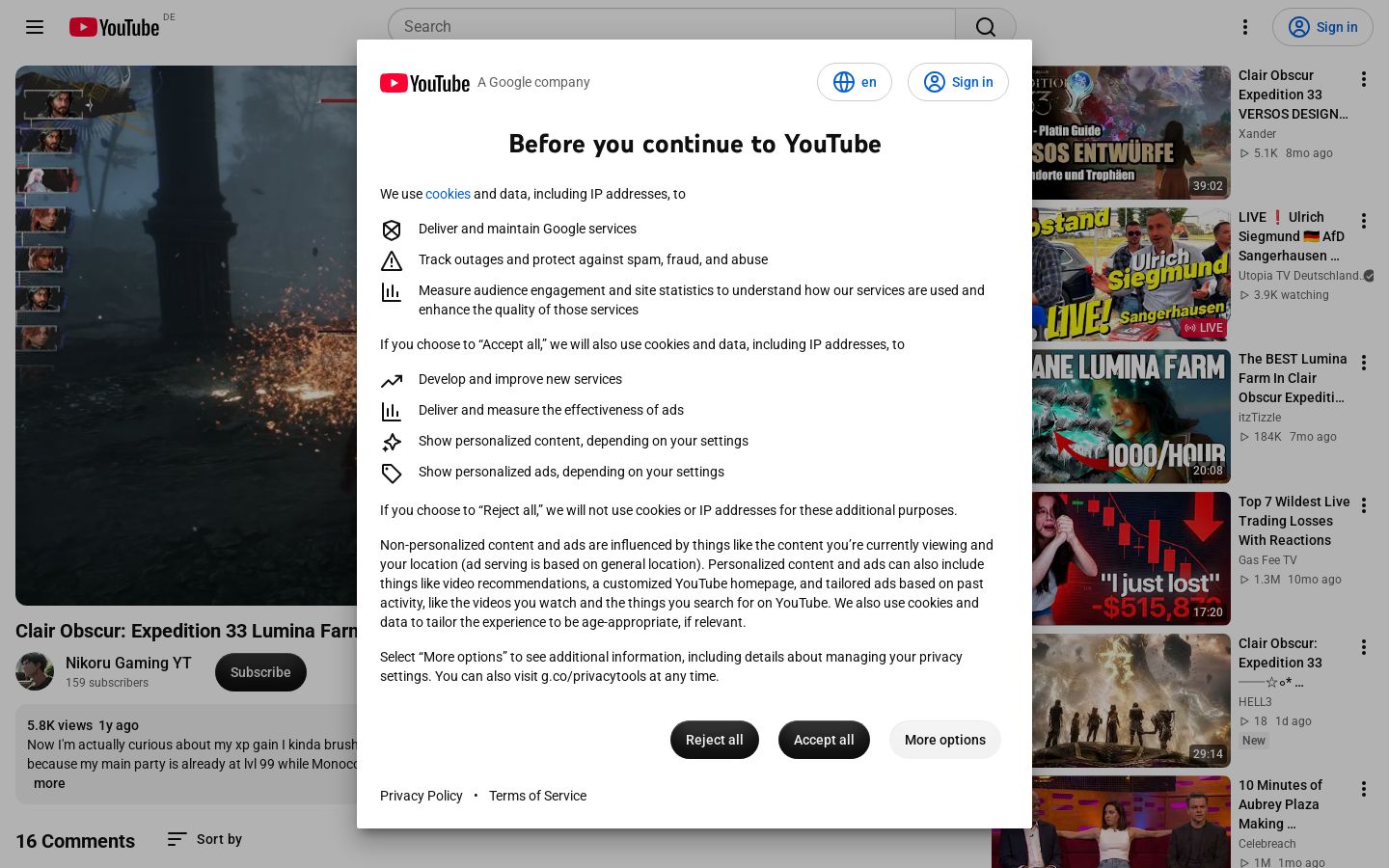
Task: Click the search magnifier button
Action: (x=985, y=27)
